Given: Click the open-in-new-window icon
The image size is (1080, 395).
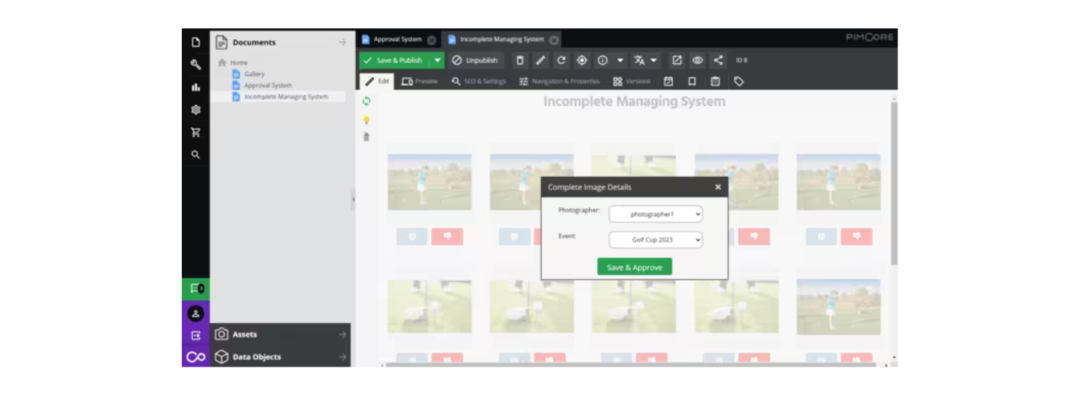Looking at the screenshot, I should [x=677, y=61].
